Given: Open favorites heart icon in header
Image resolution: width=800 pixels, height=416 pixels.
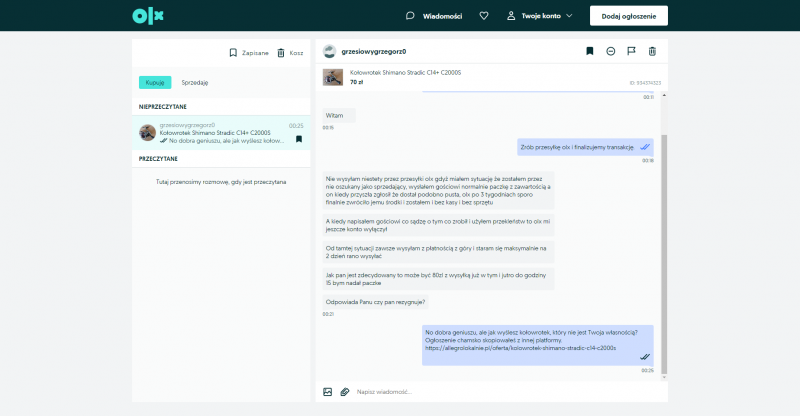Looking at the screenshot, I should 484,16.
